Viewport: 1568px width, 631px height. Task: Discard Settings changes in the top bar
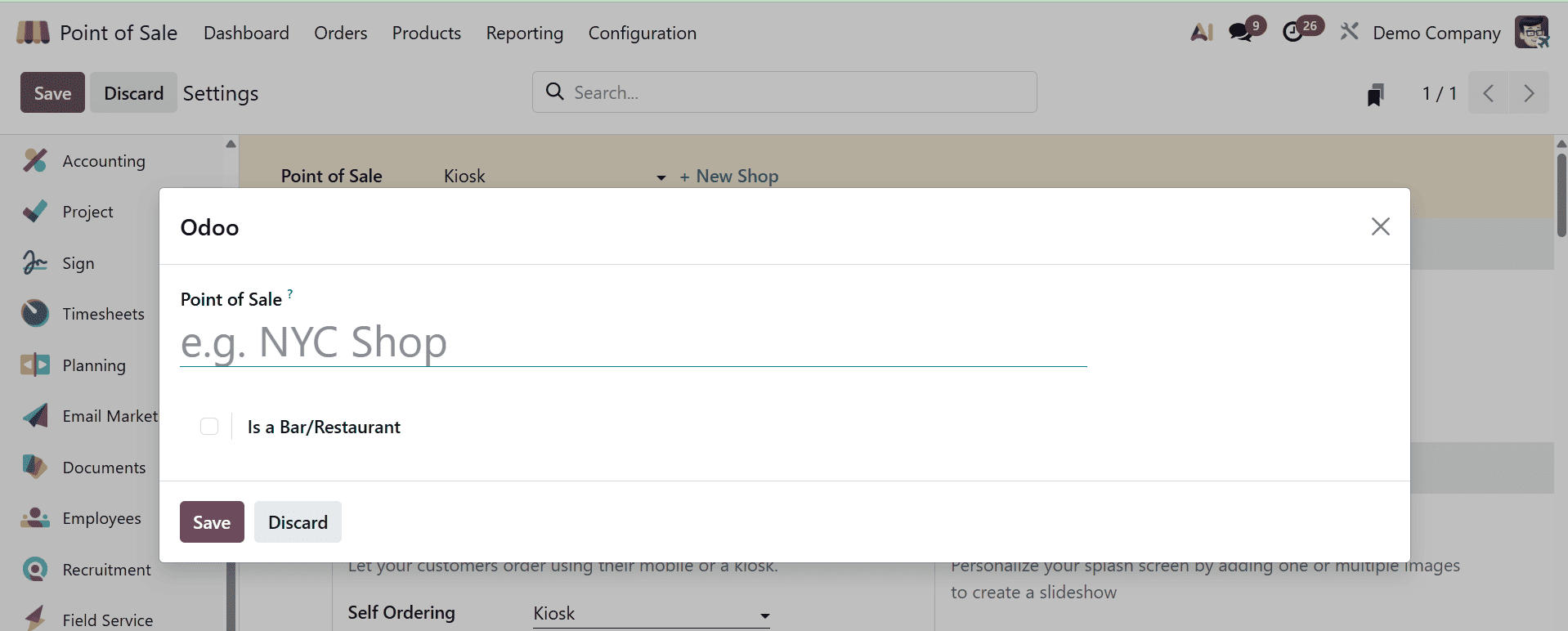click(x=134, y=92)
